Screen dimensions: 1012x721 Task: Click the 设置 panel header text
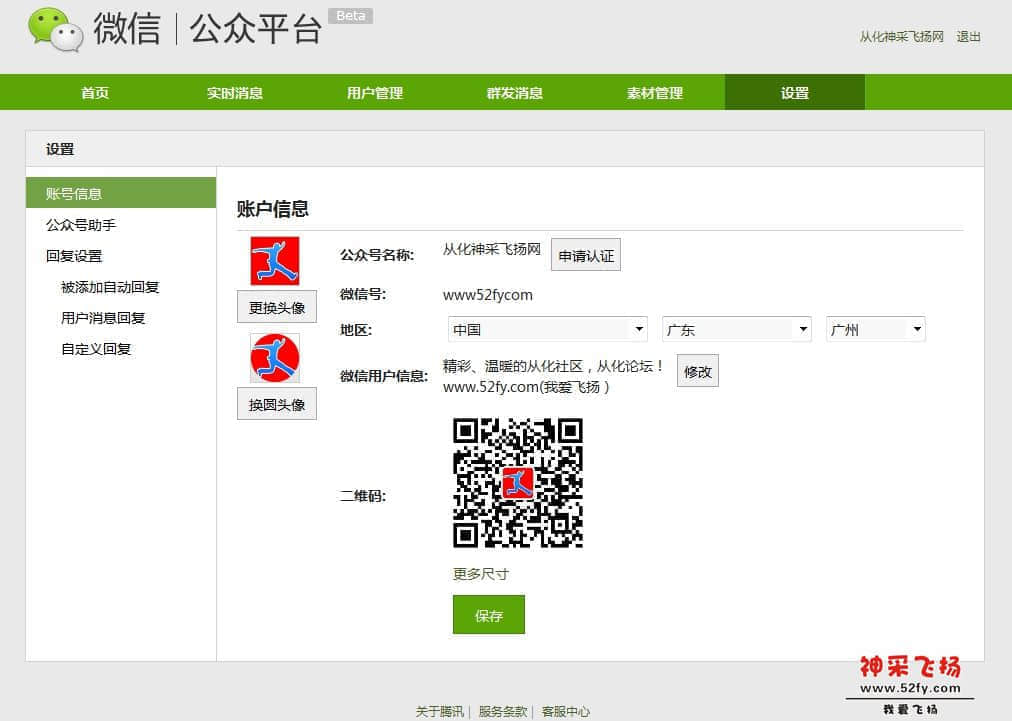(x=60, y=149)
